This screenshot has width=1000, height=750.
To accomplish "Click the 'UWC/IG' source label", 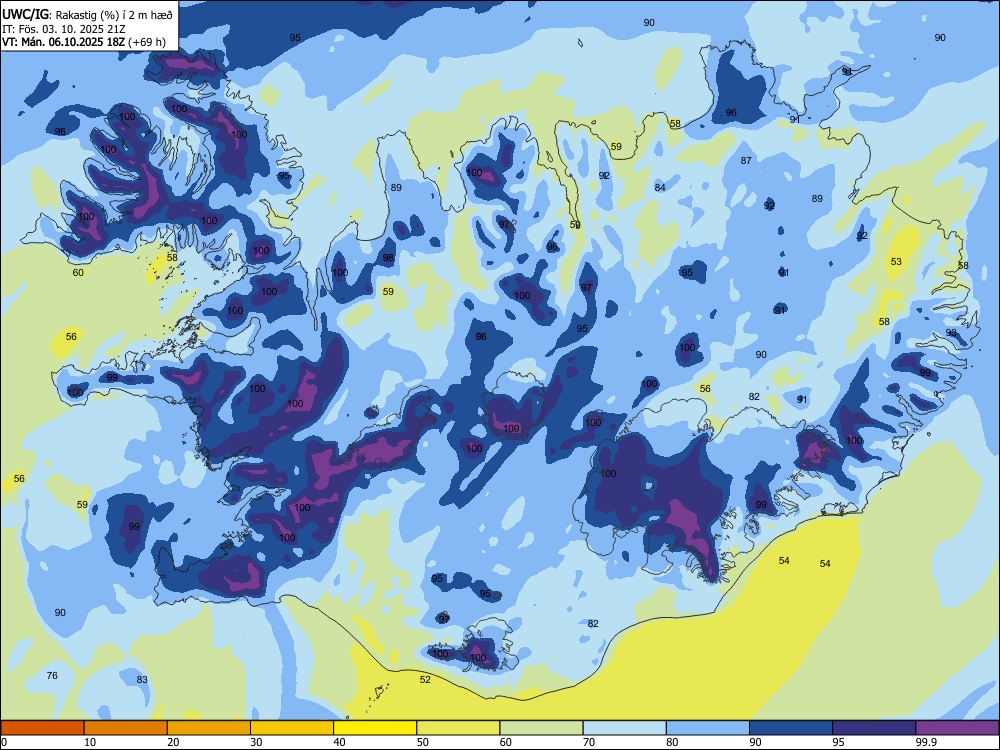I will (x=26, y=15).
